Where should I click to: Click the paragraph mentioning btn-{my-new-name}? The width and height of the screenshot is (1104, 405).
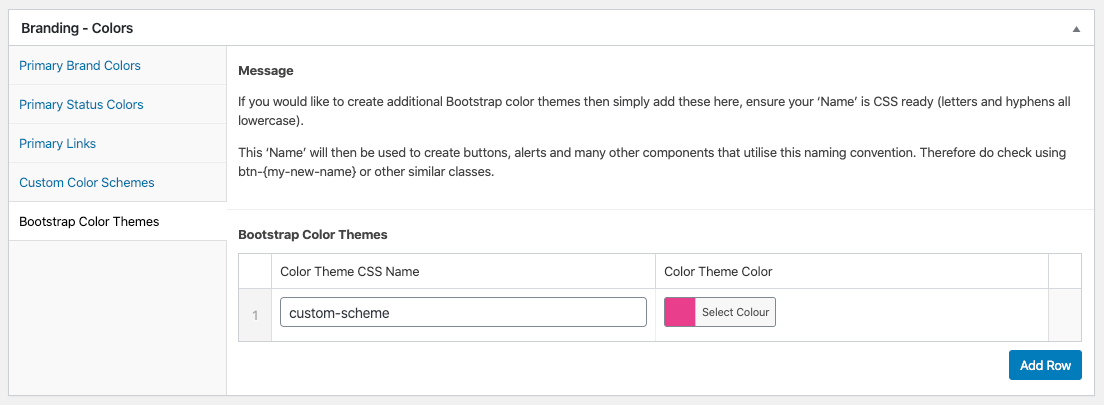652,162
